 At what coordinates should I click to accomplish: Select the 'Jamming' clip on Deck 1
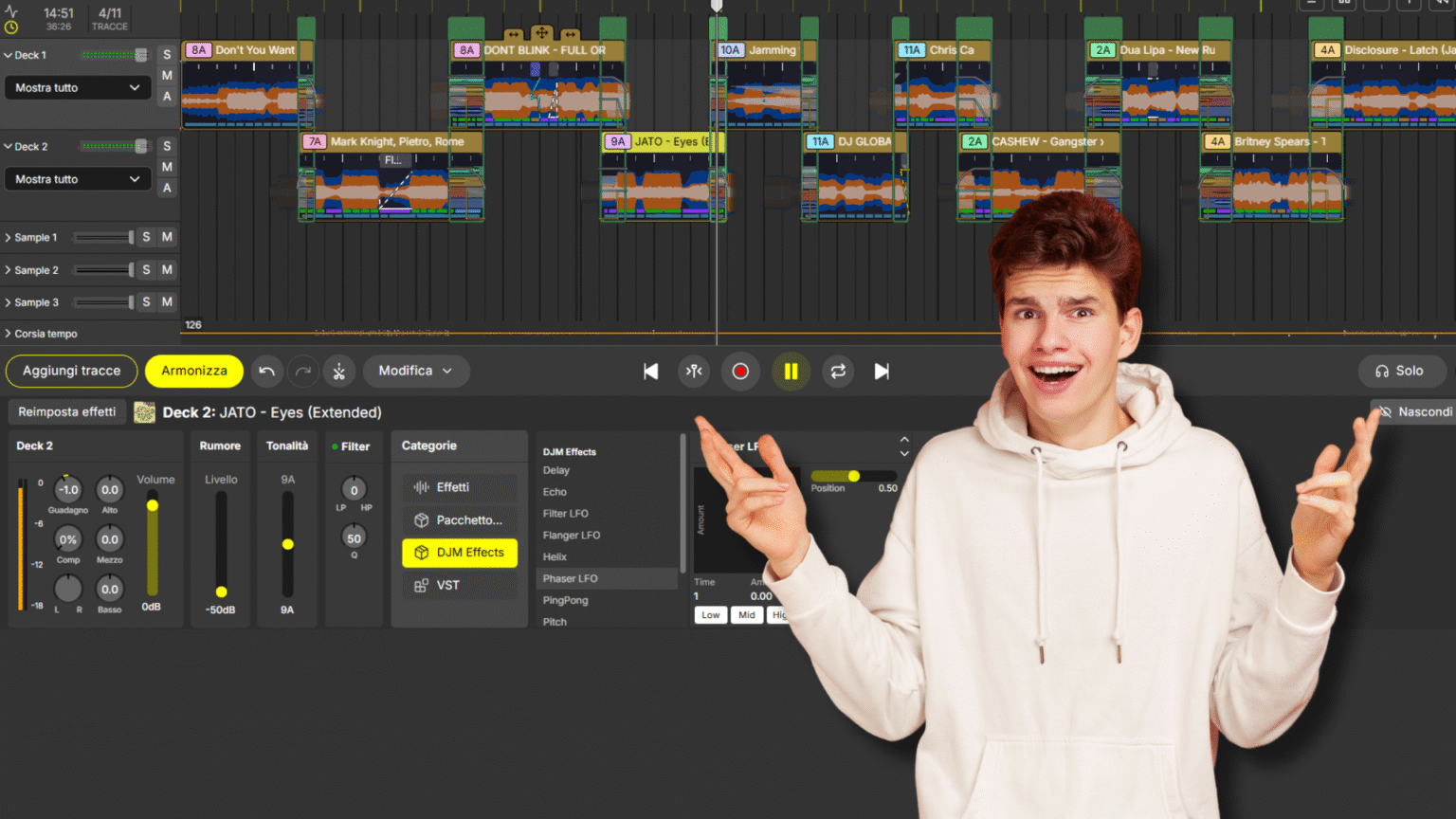(x=763, y=85)
